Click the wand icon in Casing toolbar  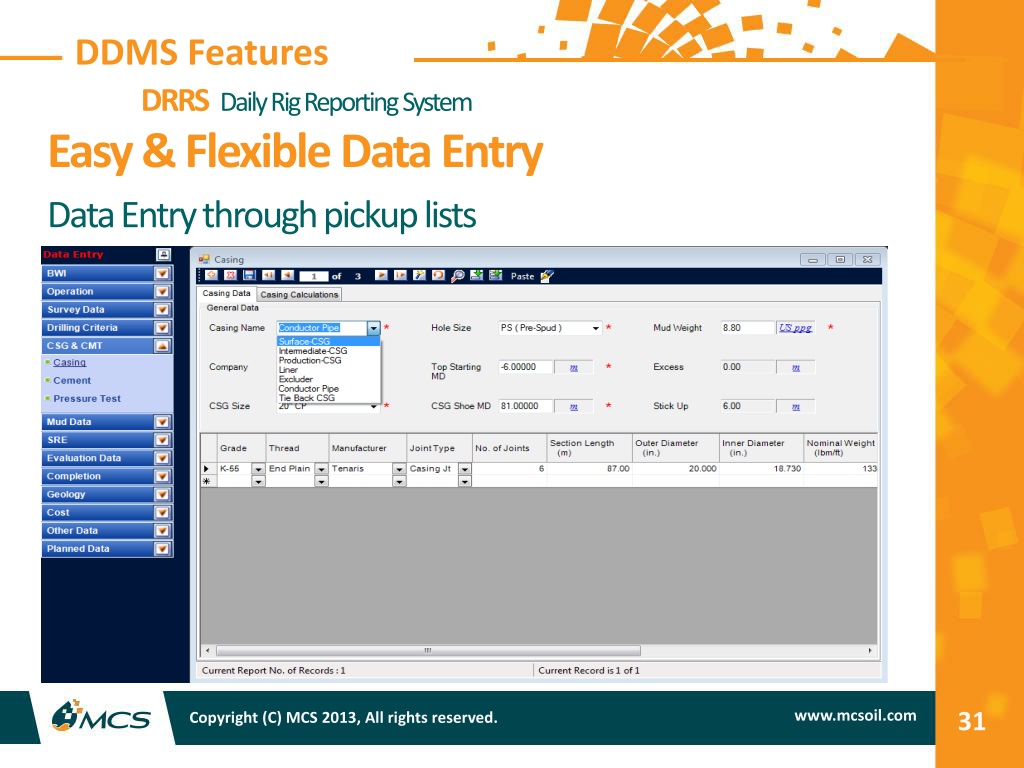(419, 276)
